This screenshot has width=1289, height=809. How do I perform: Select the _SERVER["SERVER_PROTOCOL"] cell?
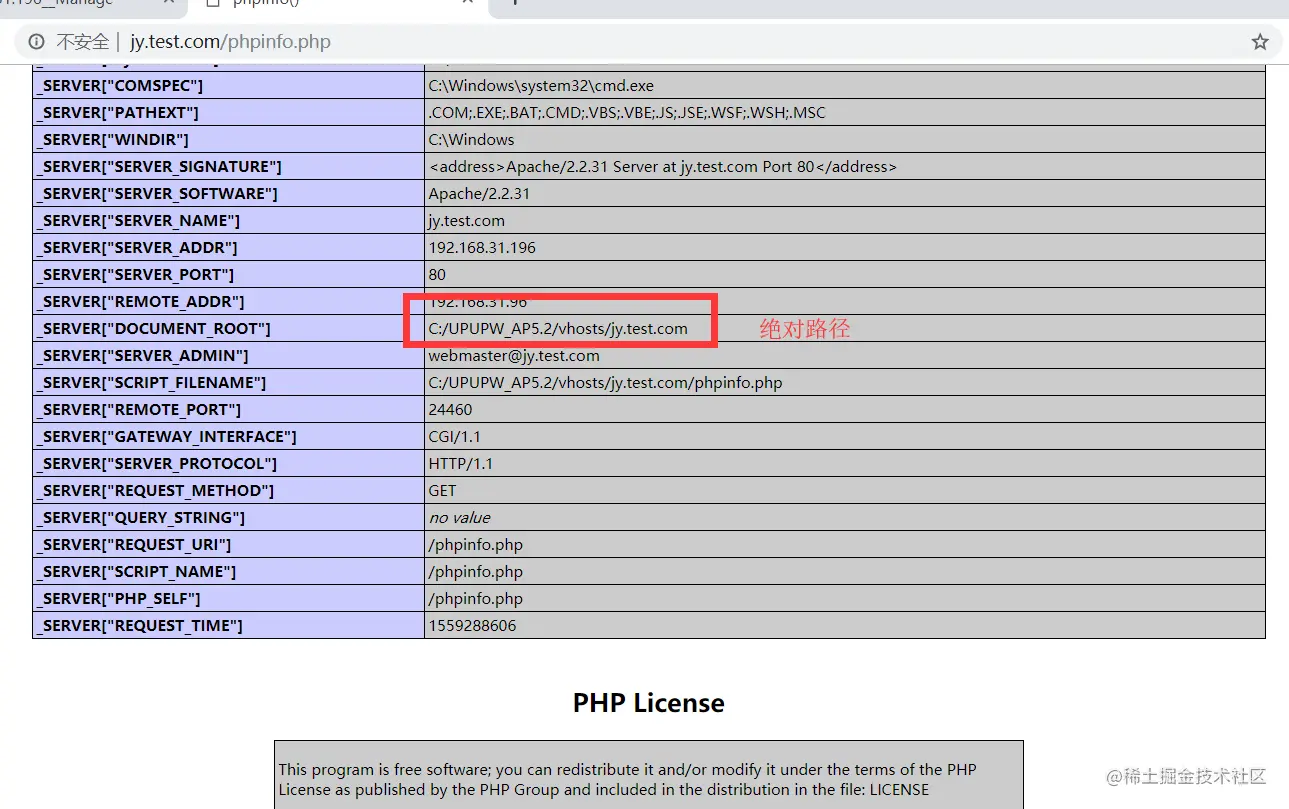[229, 464]
